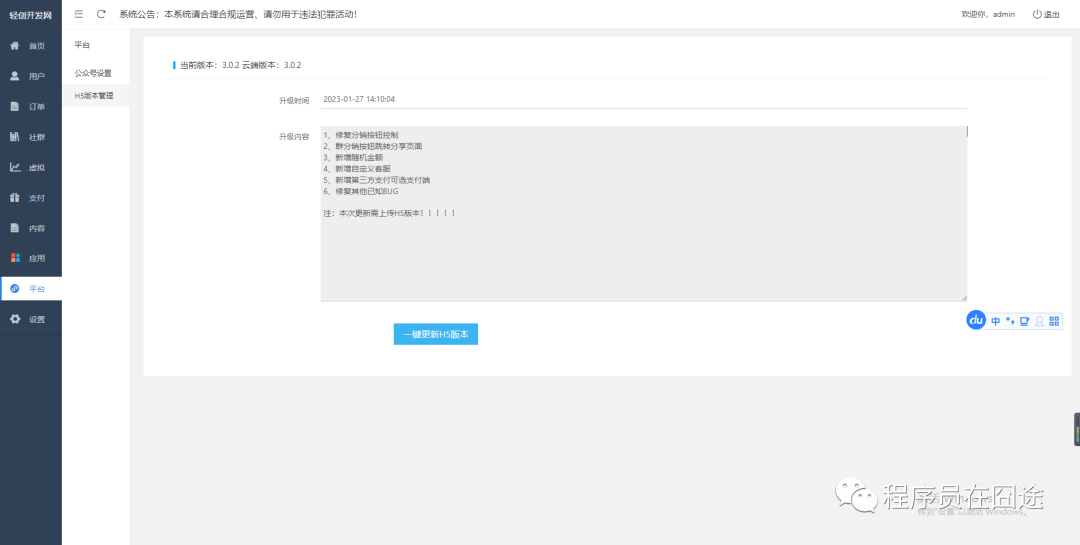Collapse the sidebar with the menu fold icon
The width and height of the screenshot is (1080, 545).
click(x=79, y=14)
